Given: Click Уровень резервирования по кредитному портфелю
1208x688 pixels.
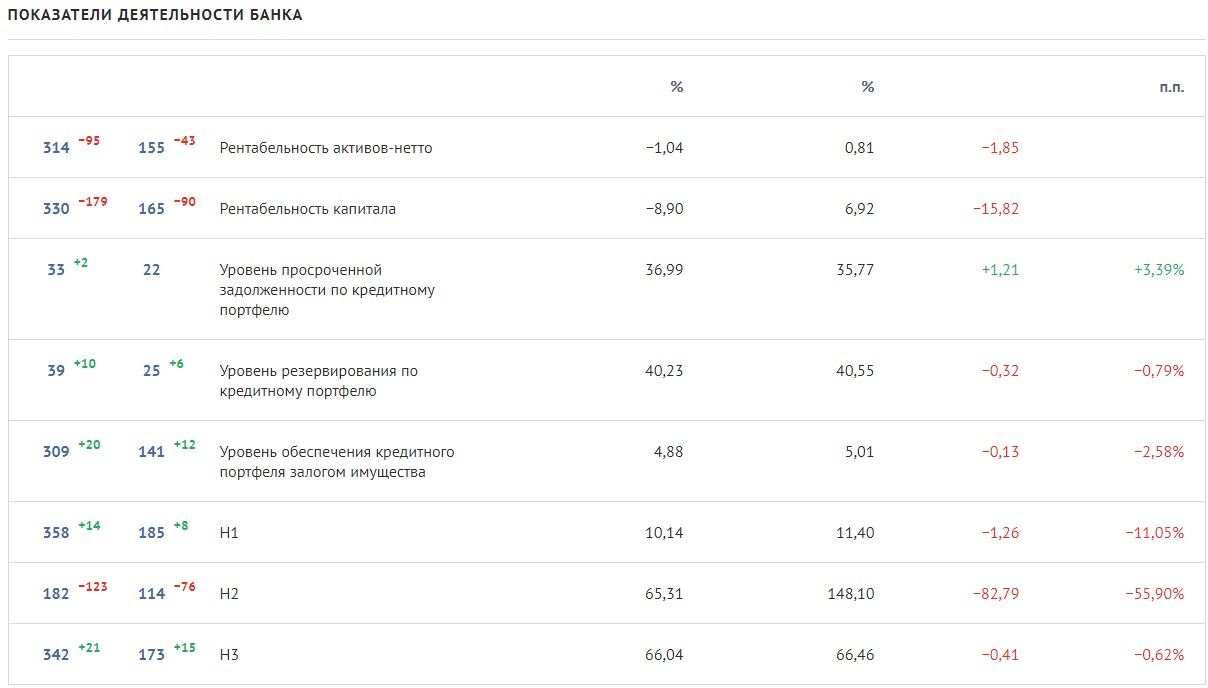Looking at the screenshot, I should click(319, 381).
